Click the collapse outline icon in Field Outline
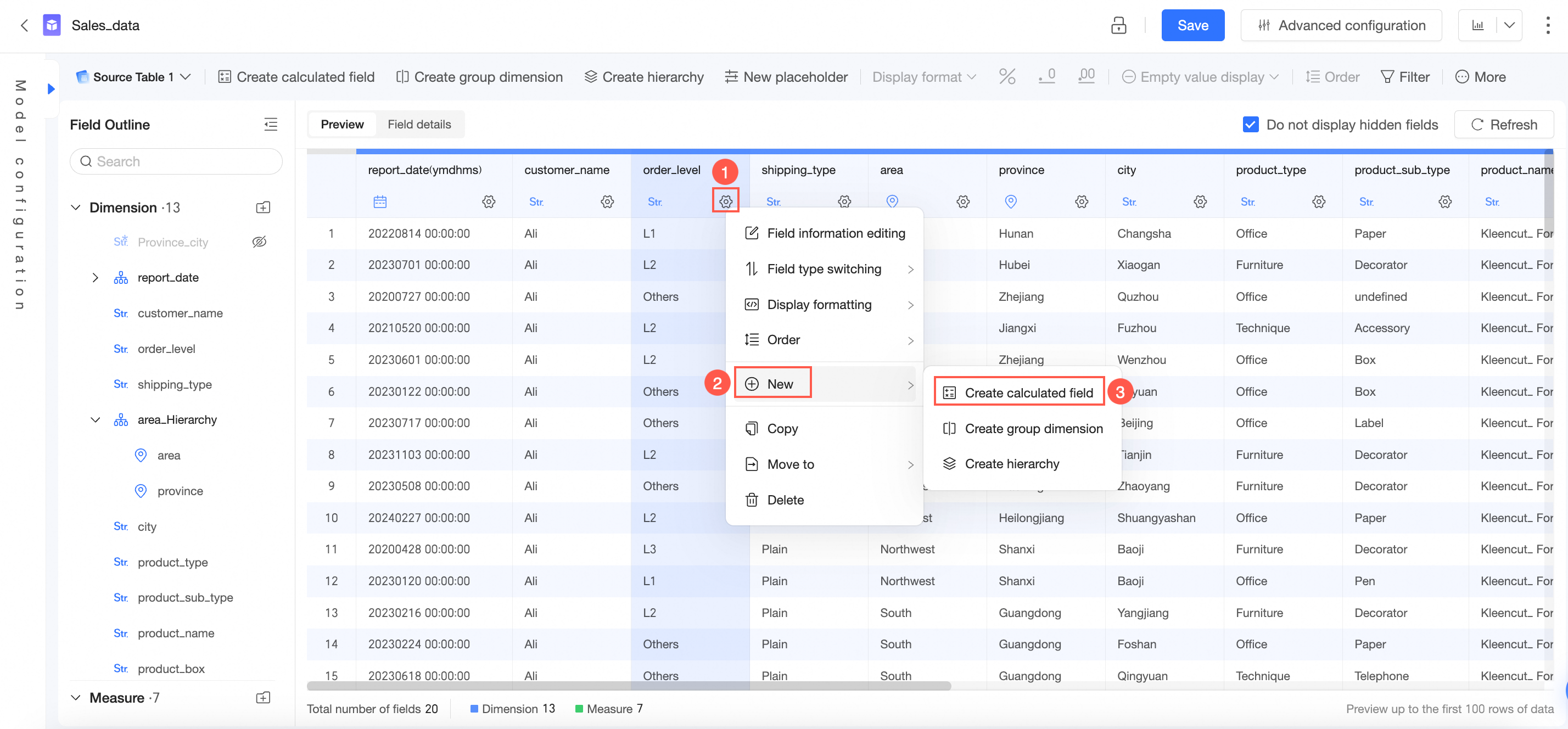The image size is (1568, 729). tap(271, 125)
